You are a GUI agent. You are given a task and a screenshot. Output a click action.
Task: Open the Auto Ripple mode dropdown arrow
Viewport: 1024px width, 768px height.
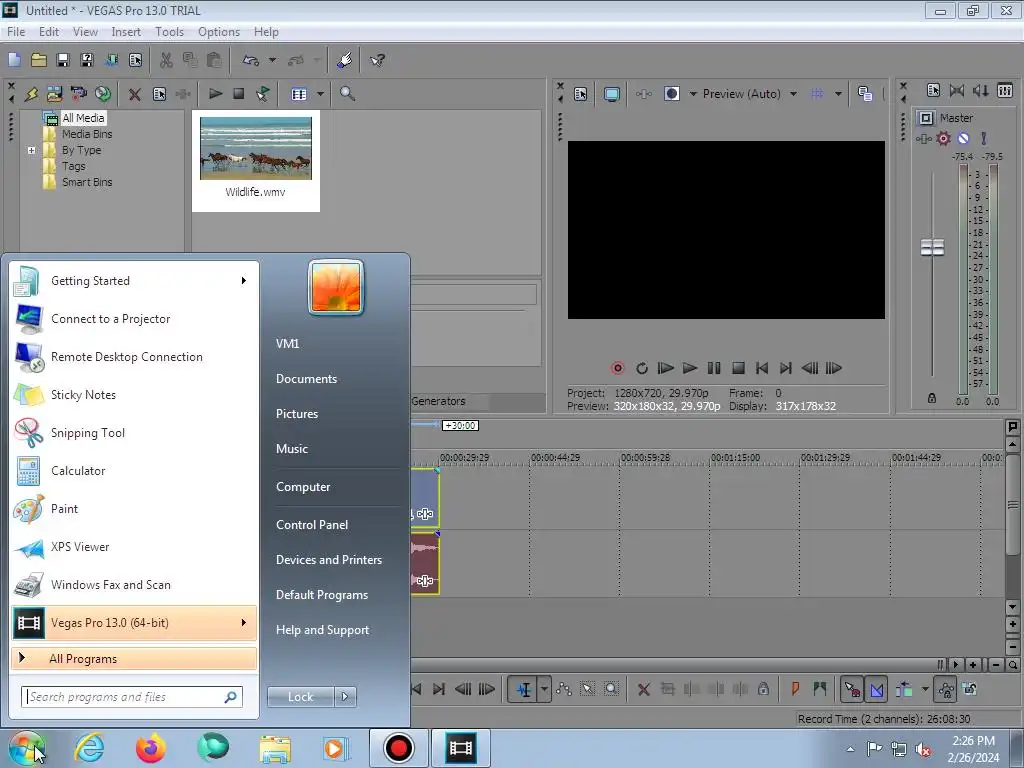tap(925, 689)
